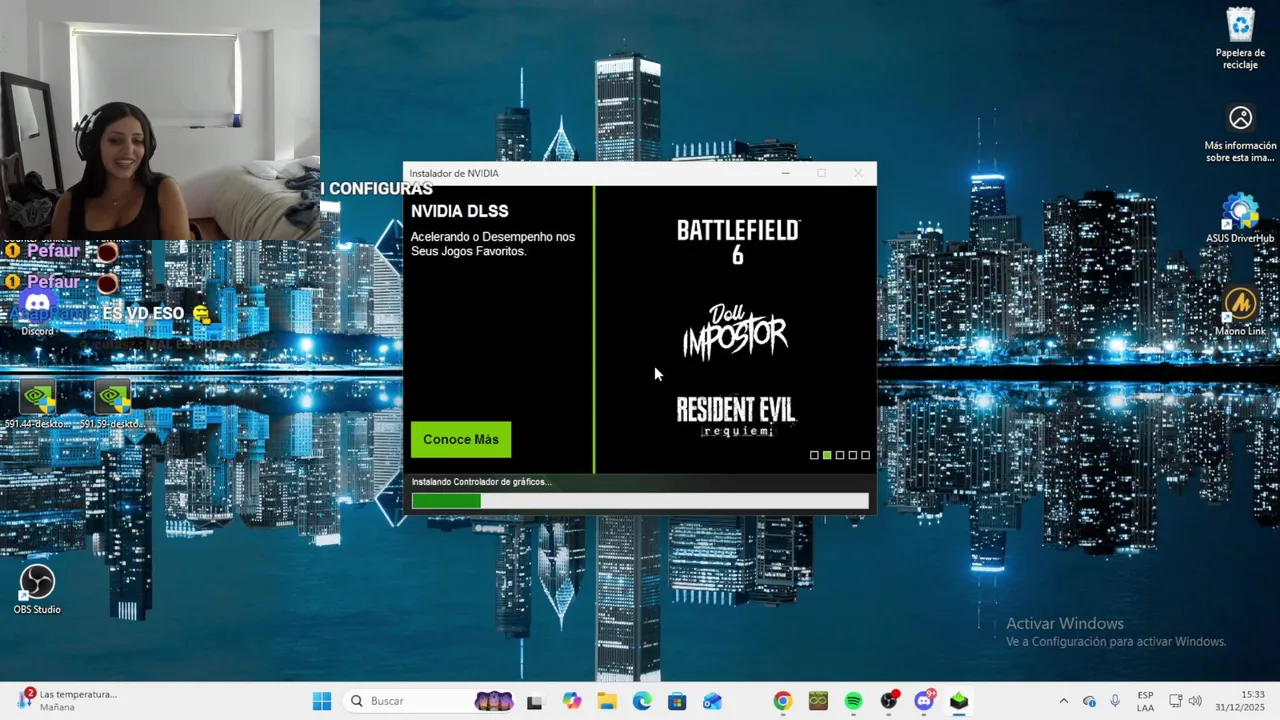Click the Battlefield 6 logo
This screenshot has height=720, width=1280.
coord(738,242)
